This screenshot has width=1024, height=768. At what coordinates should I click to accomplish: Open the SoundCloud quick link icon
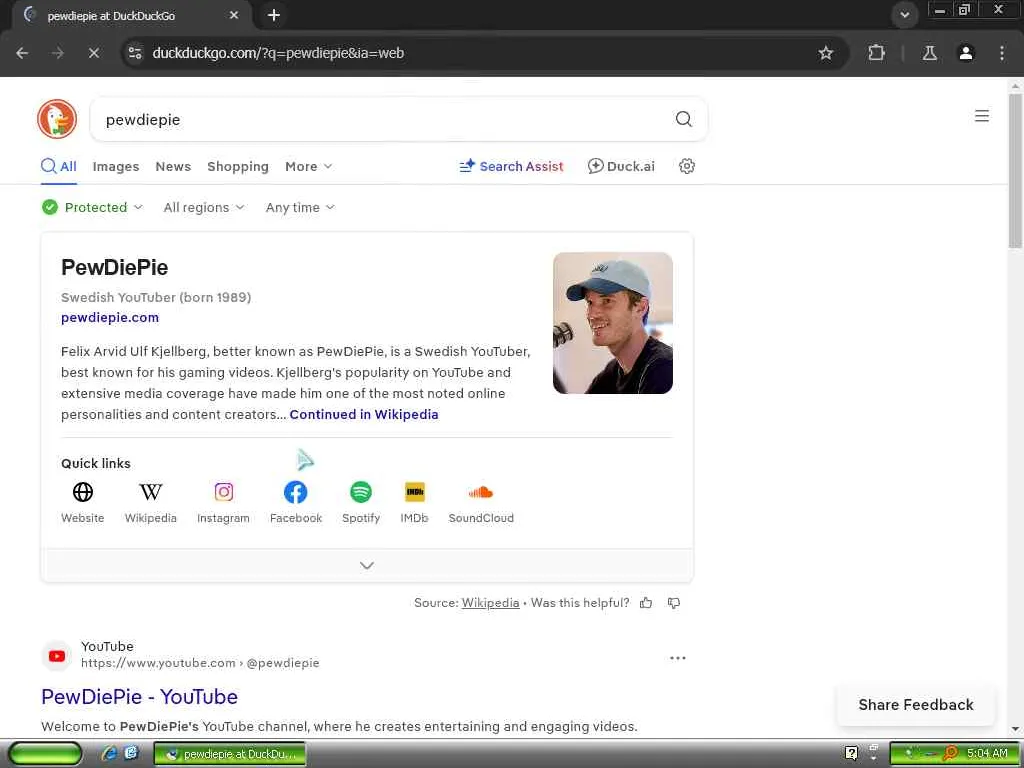[481, 492]
